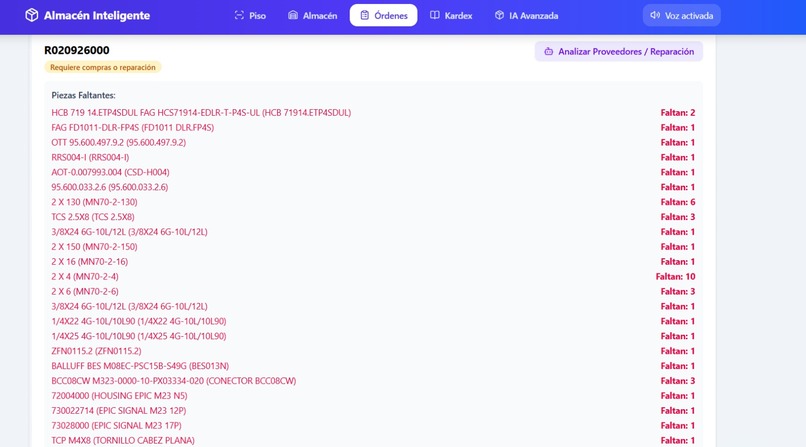Select 2 X 130 (MN70-2-130) row

(373, 202)
